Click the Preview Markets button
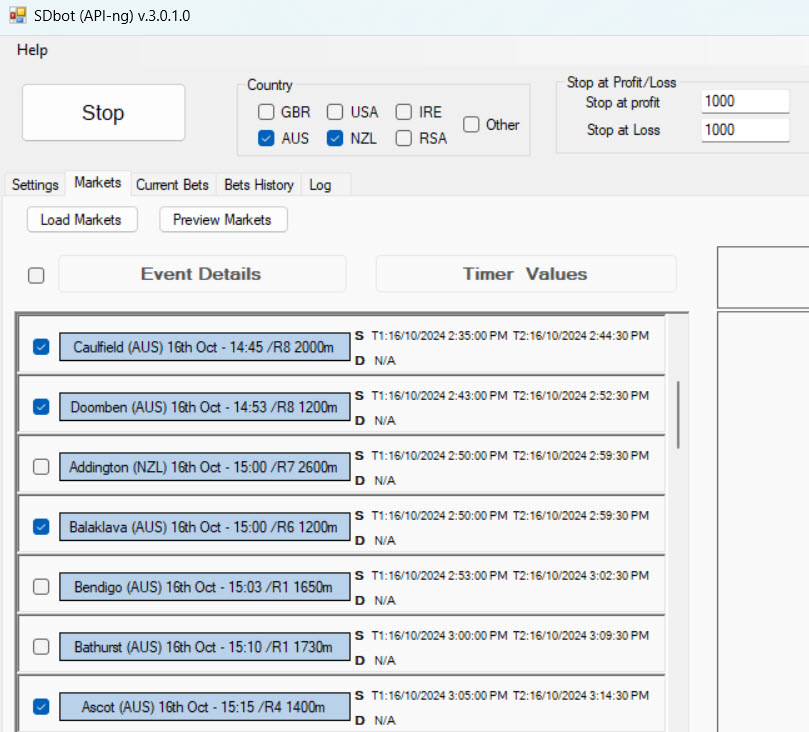The width and height of the screenshot is (809, 732). coord(222,220)
